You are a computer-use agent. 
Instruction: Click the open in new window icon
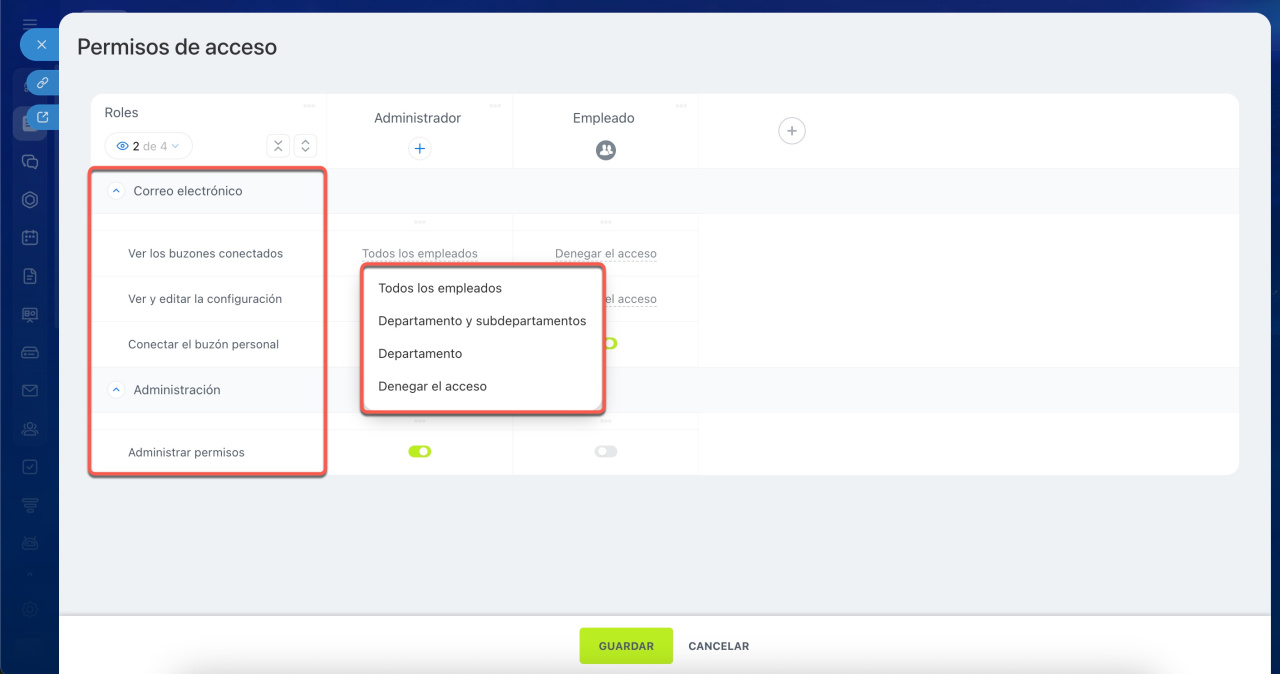coord(42,117)
